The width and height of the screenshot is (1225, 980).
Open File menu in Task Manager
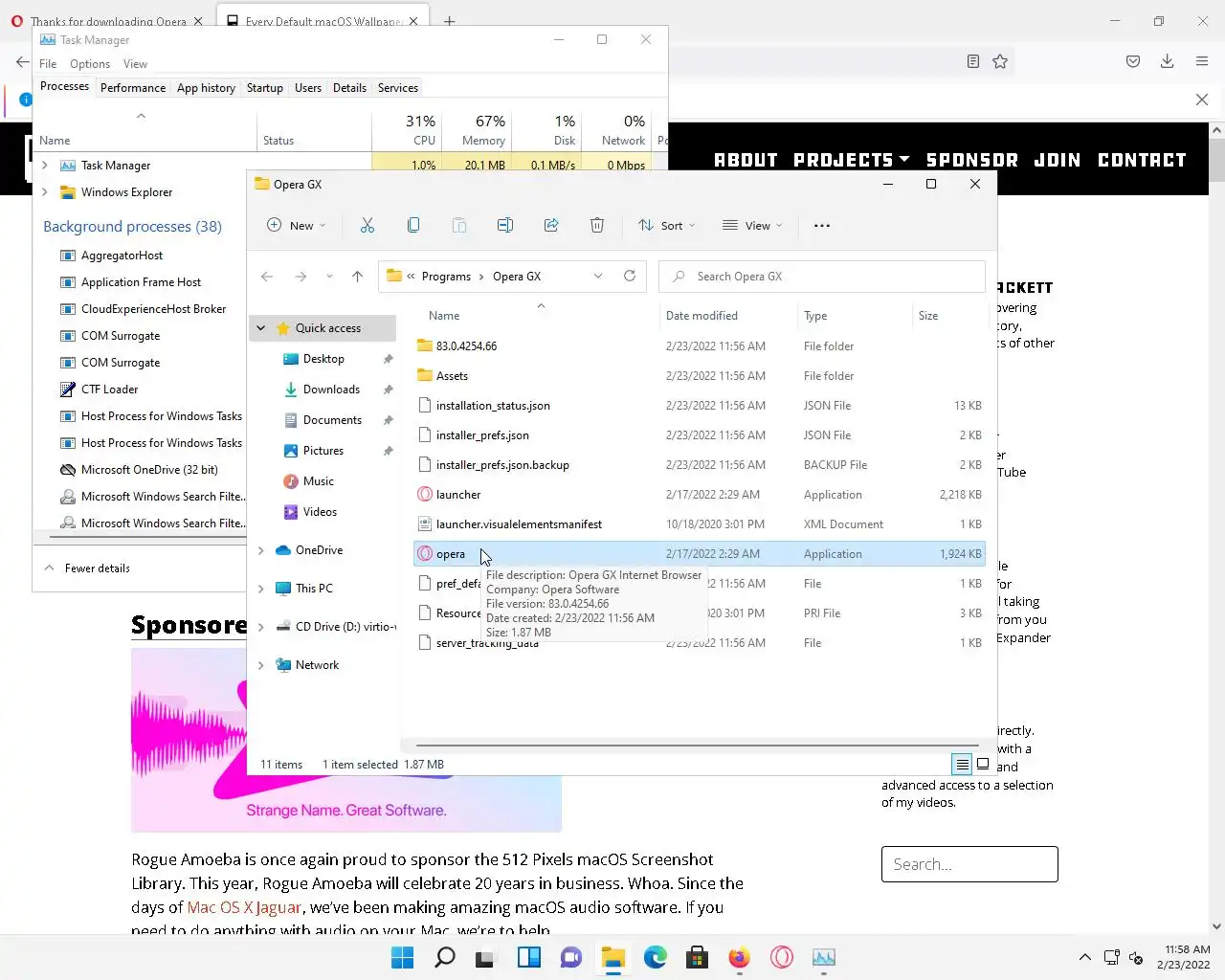coord(48,64)
